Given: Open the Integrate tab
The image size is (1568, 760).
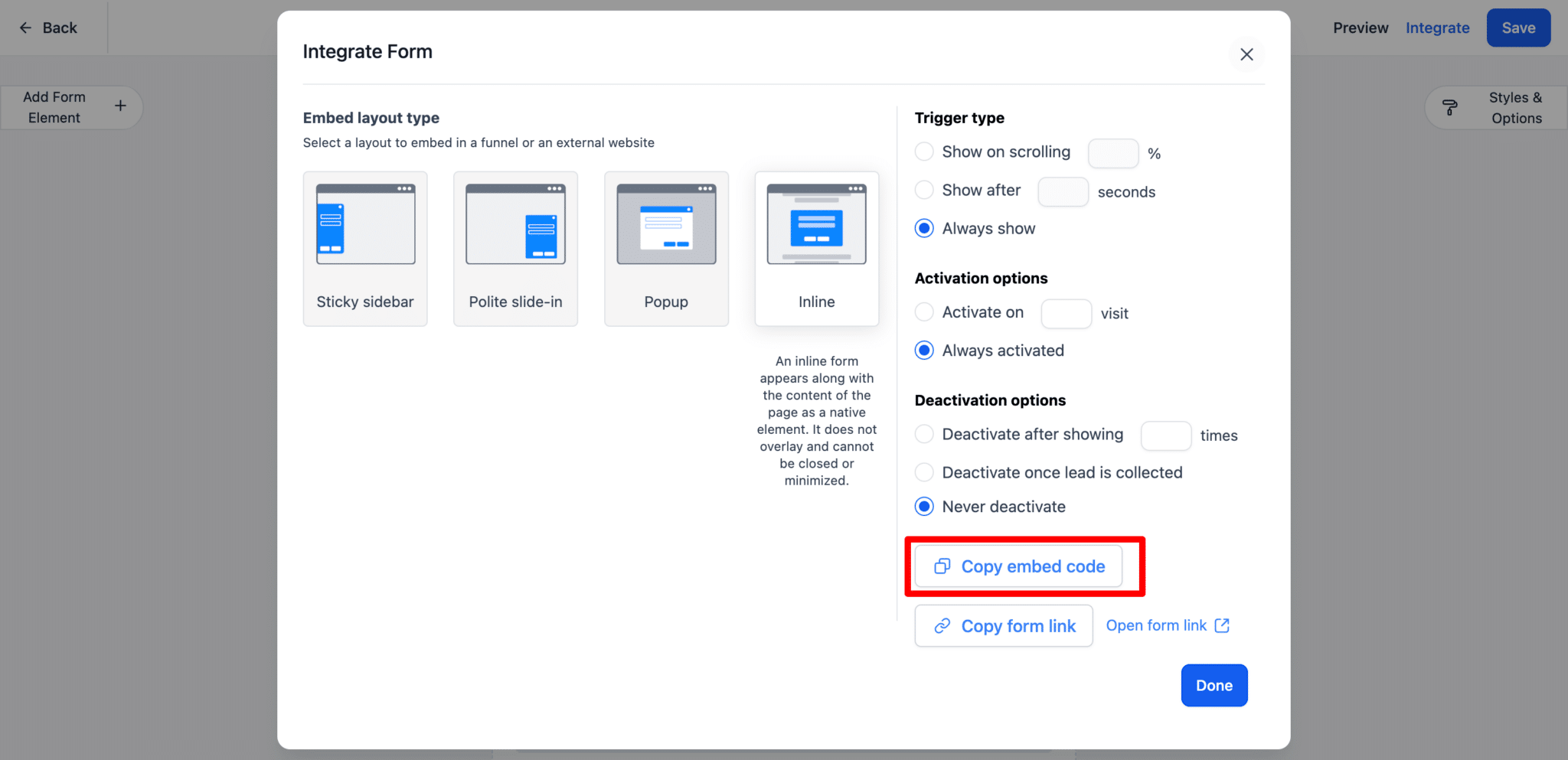Looking at the screenshot, I should tap(1437, 28).
